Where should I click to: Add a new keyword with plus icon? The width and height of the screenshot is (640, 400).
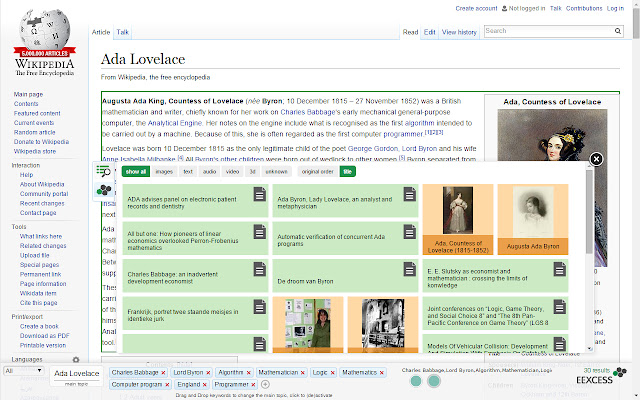pyautogui.click(x=265, y=384)
